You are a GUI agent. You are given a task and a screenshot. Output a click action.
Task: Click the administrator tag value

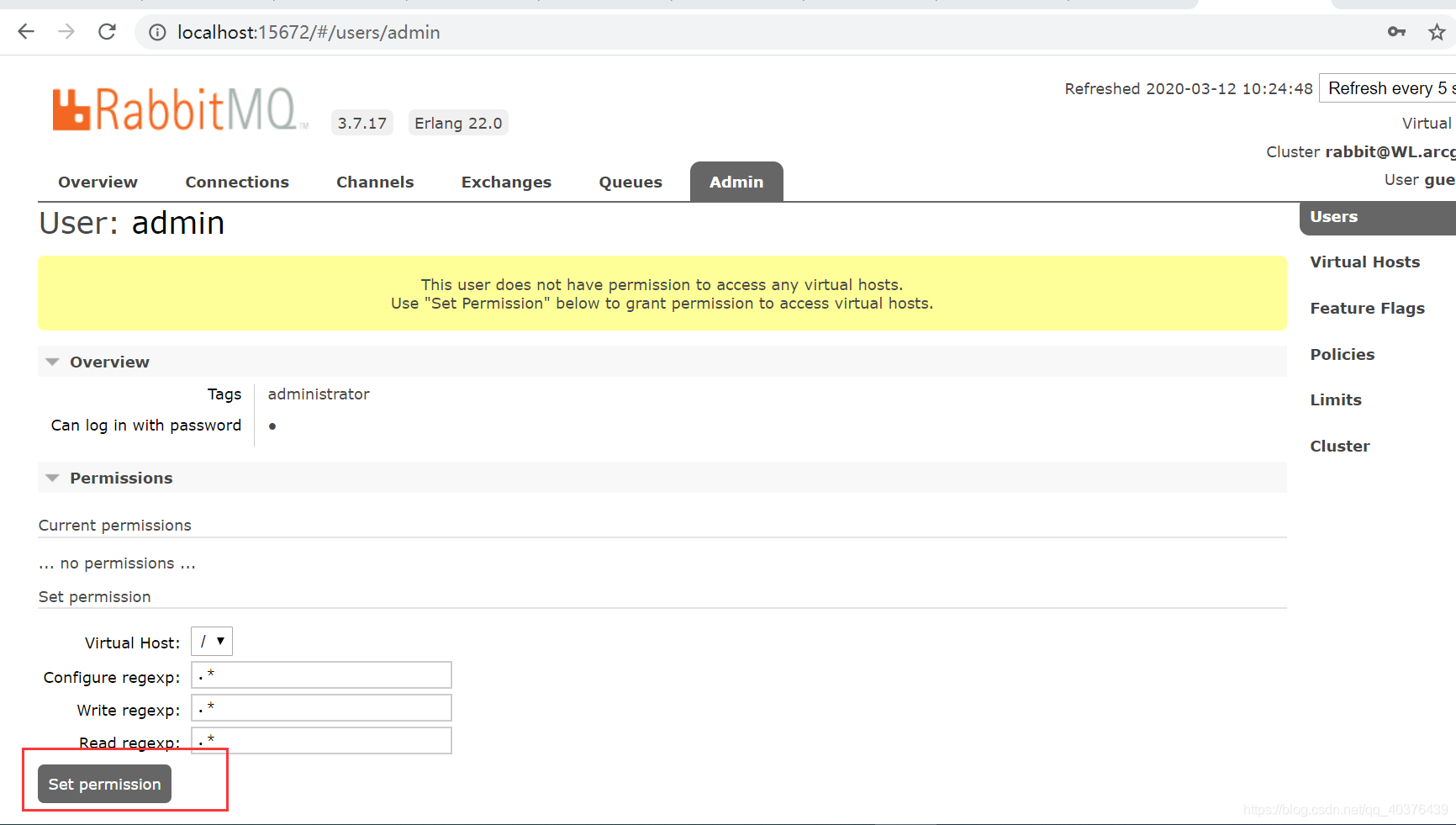[x=319, y=394]
